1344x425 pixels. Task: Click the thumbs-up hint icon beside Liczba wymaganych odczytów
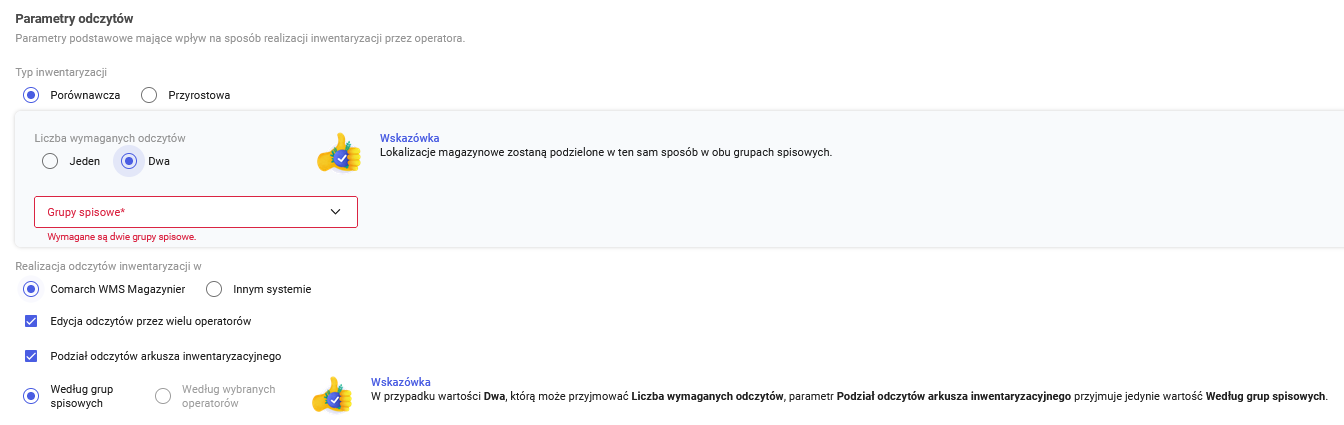point(338,153)
